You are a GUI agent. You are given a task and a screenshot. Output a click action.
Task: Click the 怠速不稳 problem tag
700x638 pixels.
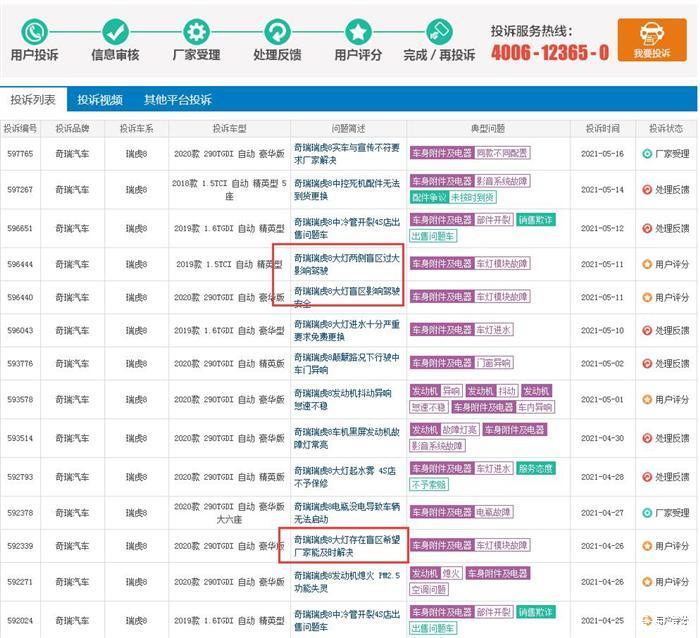click(x=429, y=407)
